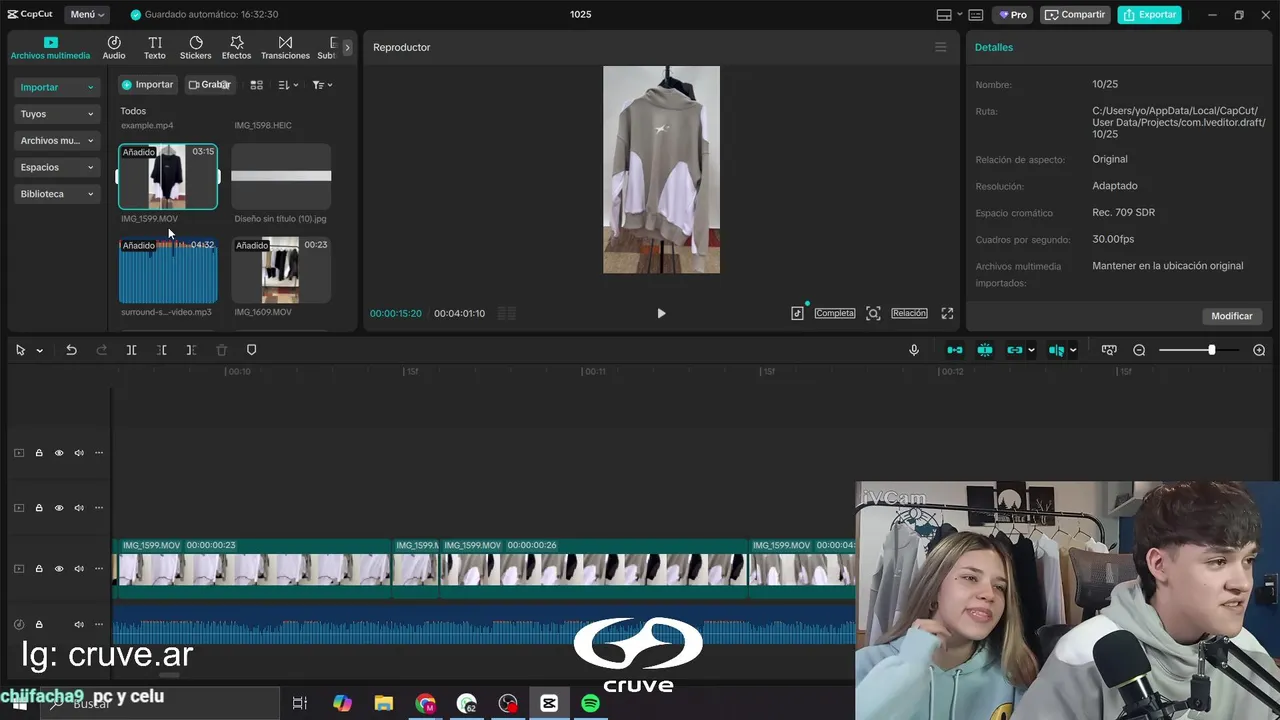Open File Explorer from the taskbar
This screenshot has height=720, width=1280.
(384, 703)
